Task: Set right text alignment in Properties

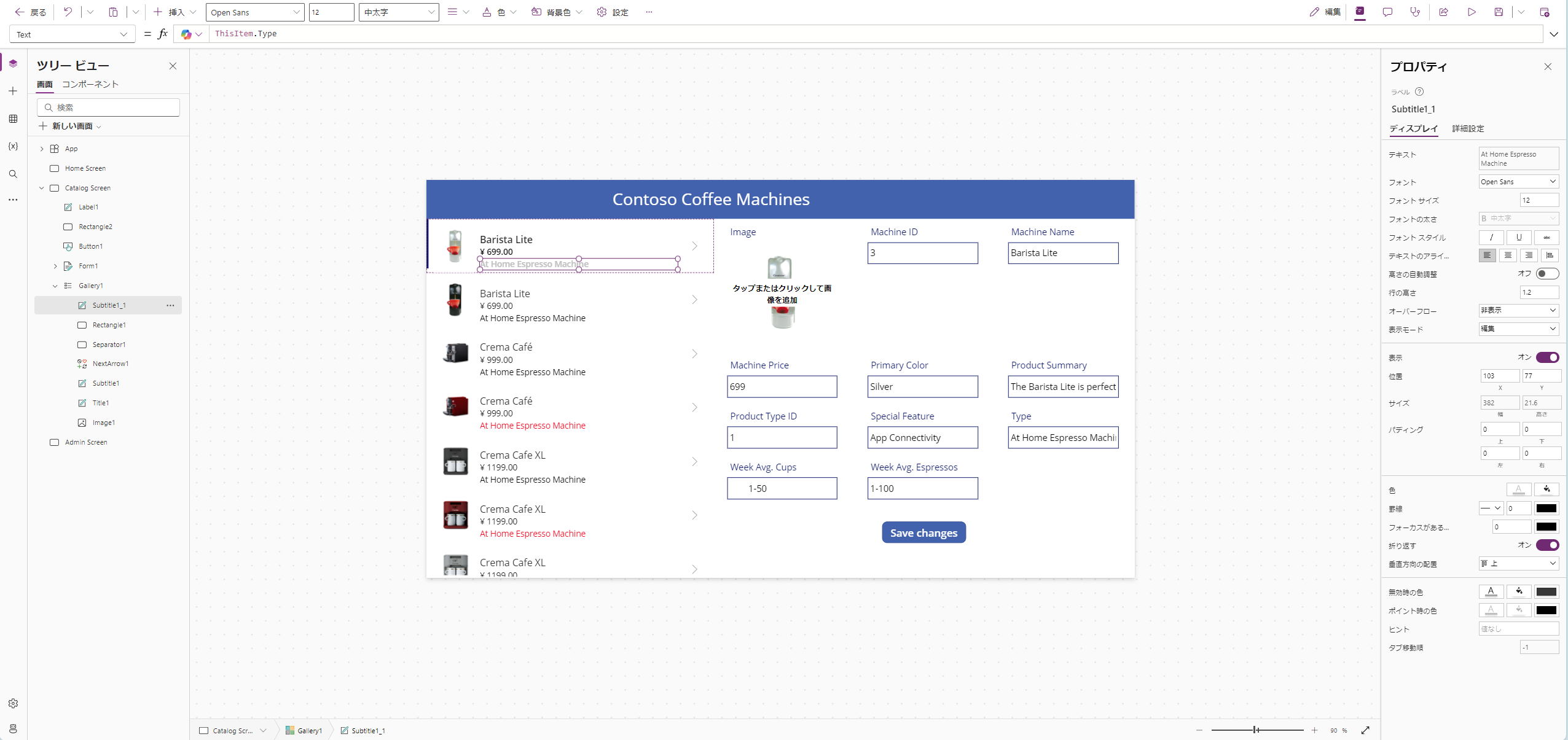Action: point(1529,255)
